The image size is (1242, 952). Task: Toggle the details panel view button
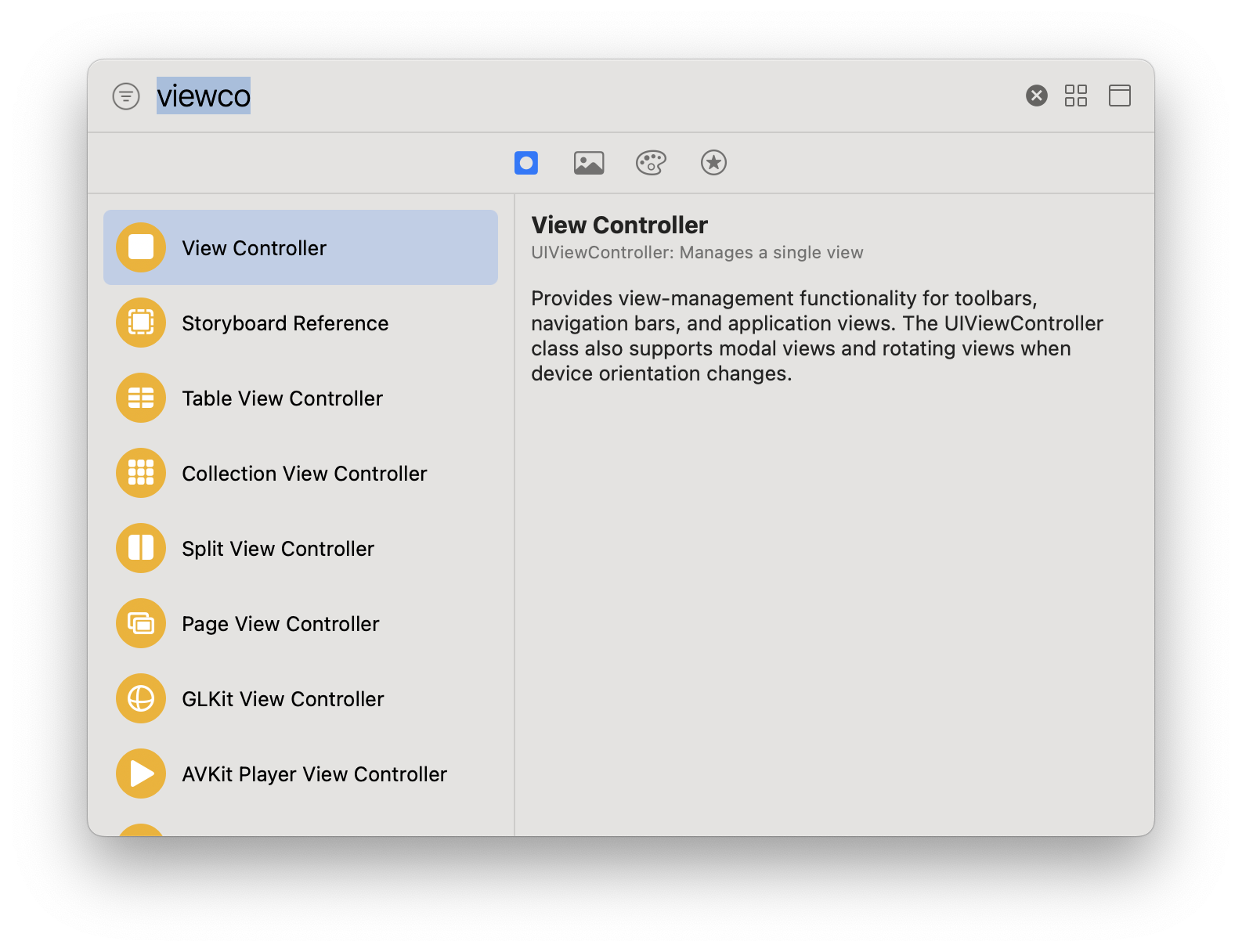point(1120,96)
